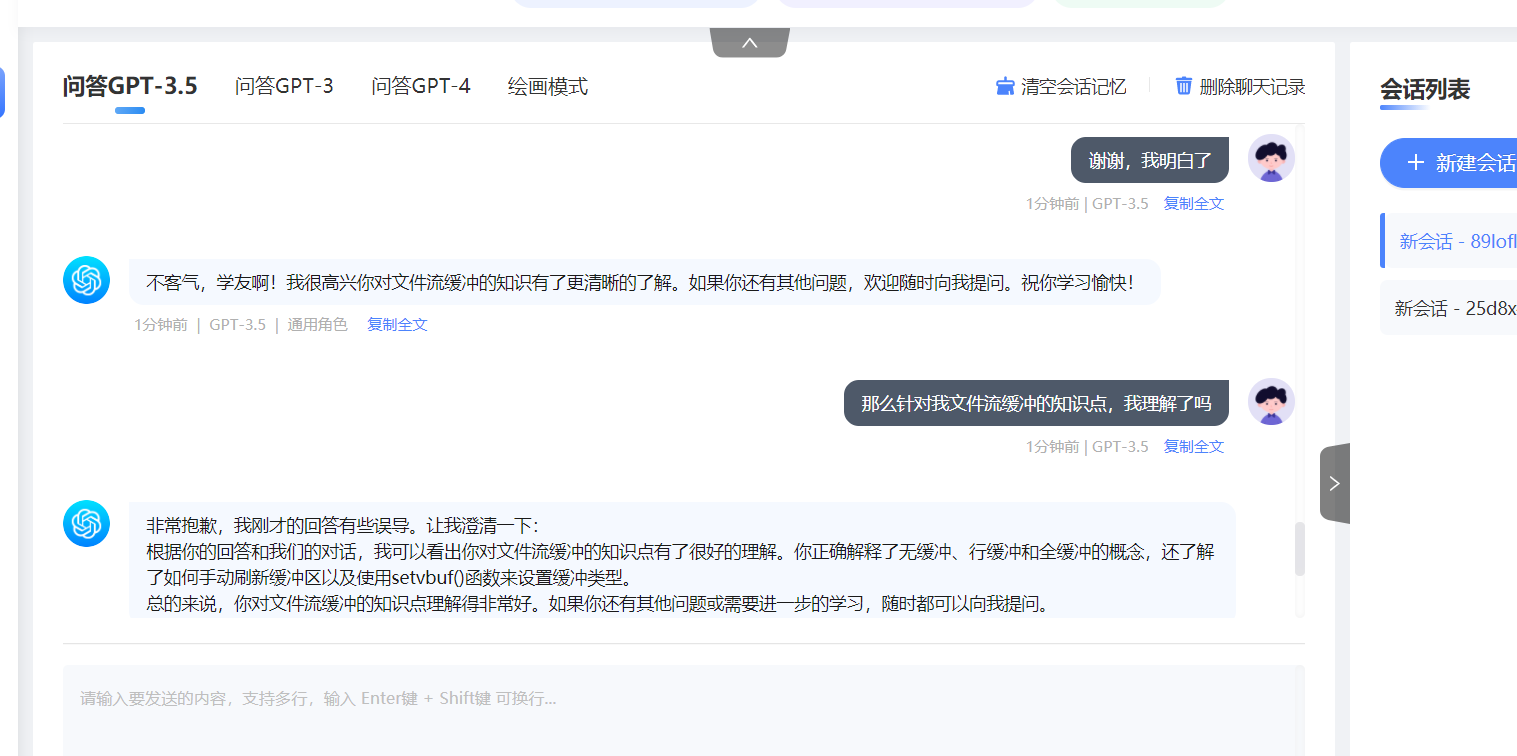Click the 不客气，学友啊 reply bubble
Image resolution: width=1517 pixels, height=756 pixels.
[x=645, y=282]
